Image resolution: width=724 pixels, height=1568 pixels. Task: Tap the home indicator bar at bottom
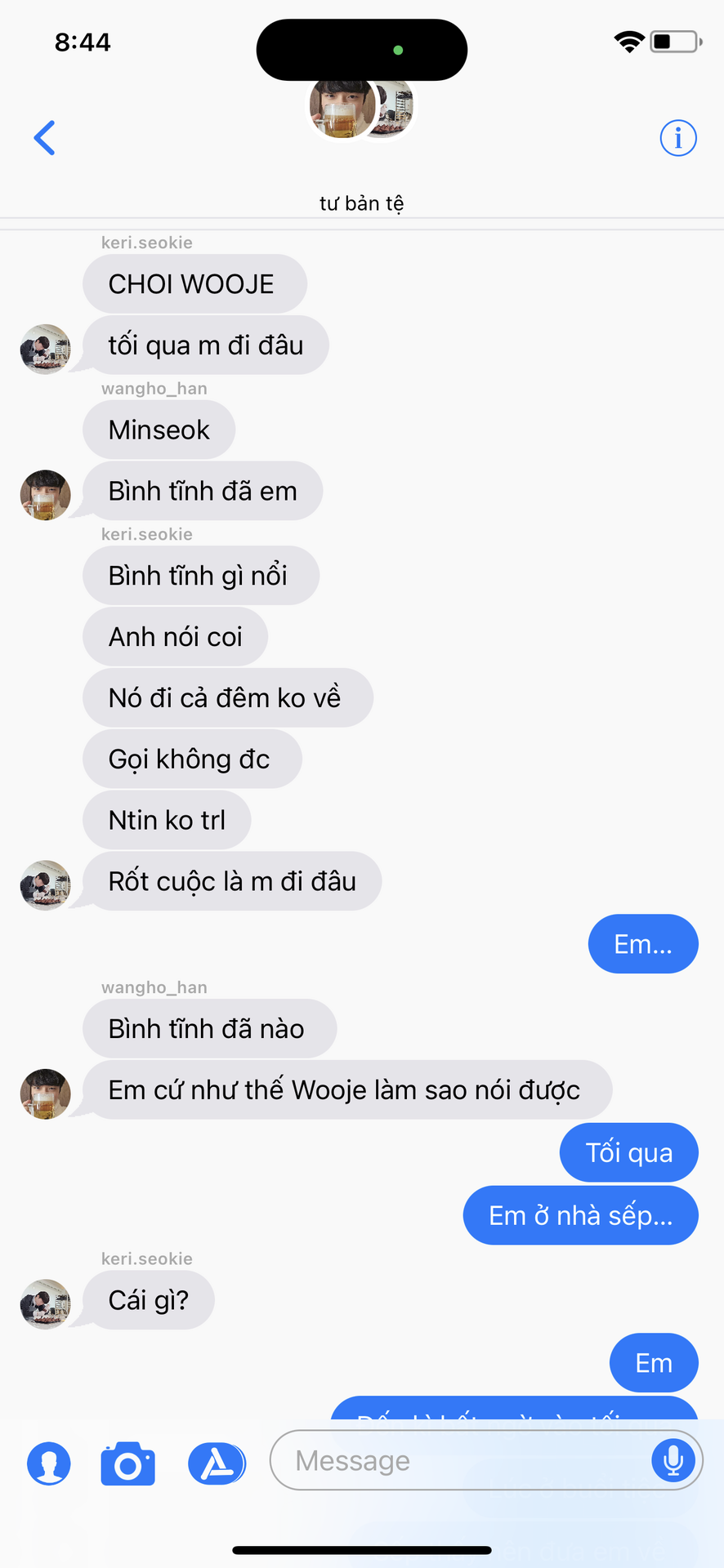point(362,1550)
